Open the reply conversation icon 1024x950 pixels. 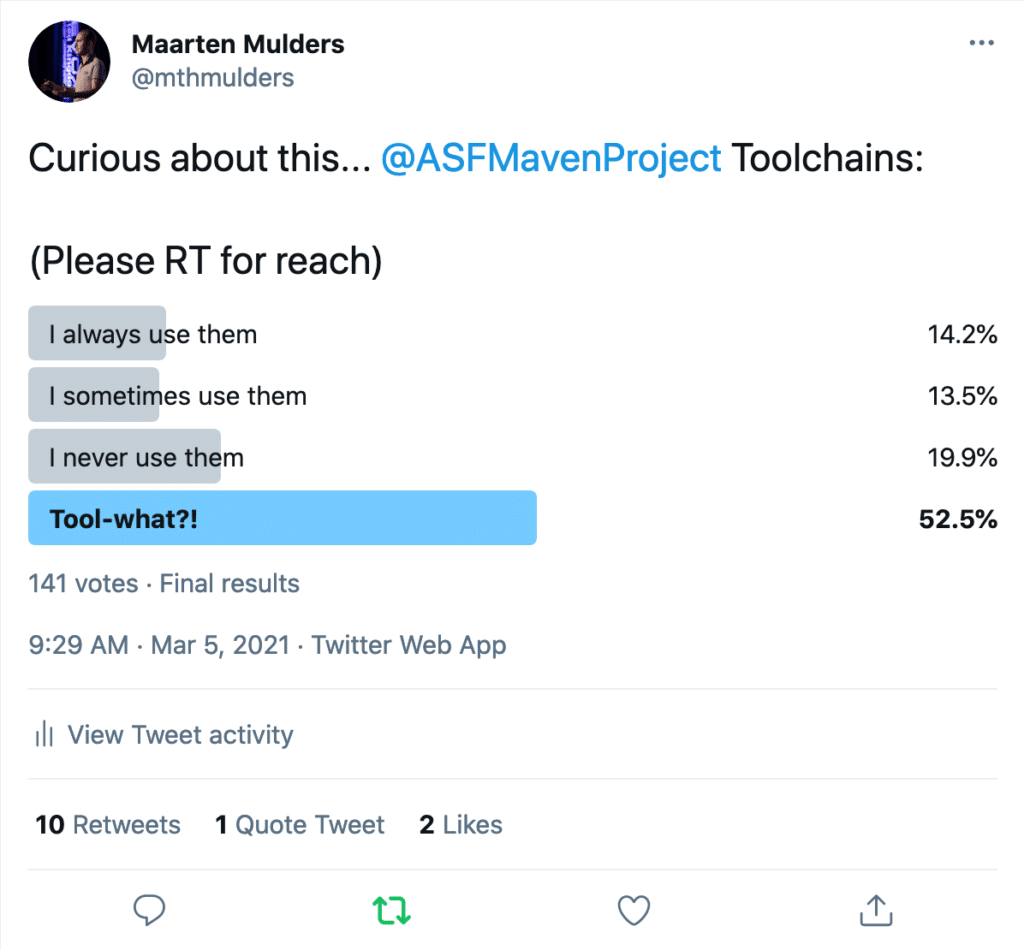150,910
